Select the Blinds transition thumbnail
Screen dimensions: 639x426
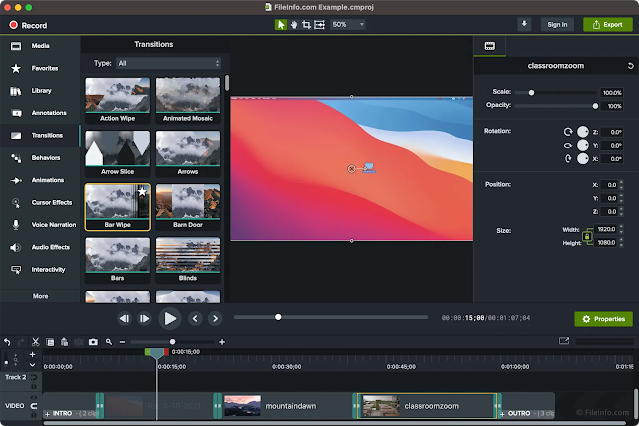pos(187,260)
